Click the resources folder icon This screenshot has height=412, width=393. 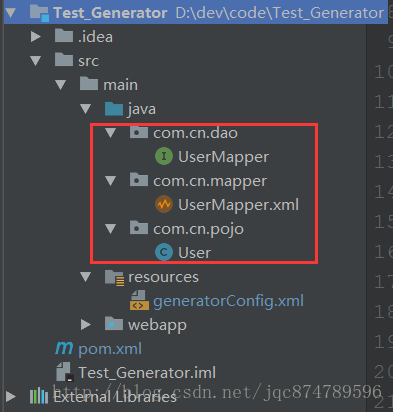tap(114, 277)
